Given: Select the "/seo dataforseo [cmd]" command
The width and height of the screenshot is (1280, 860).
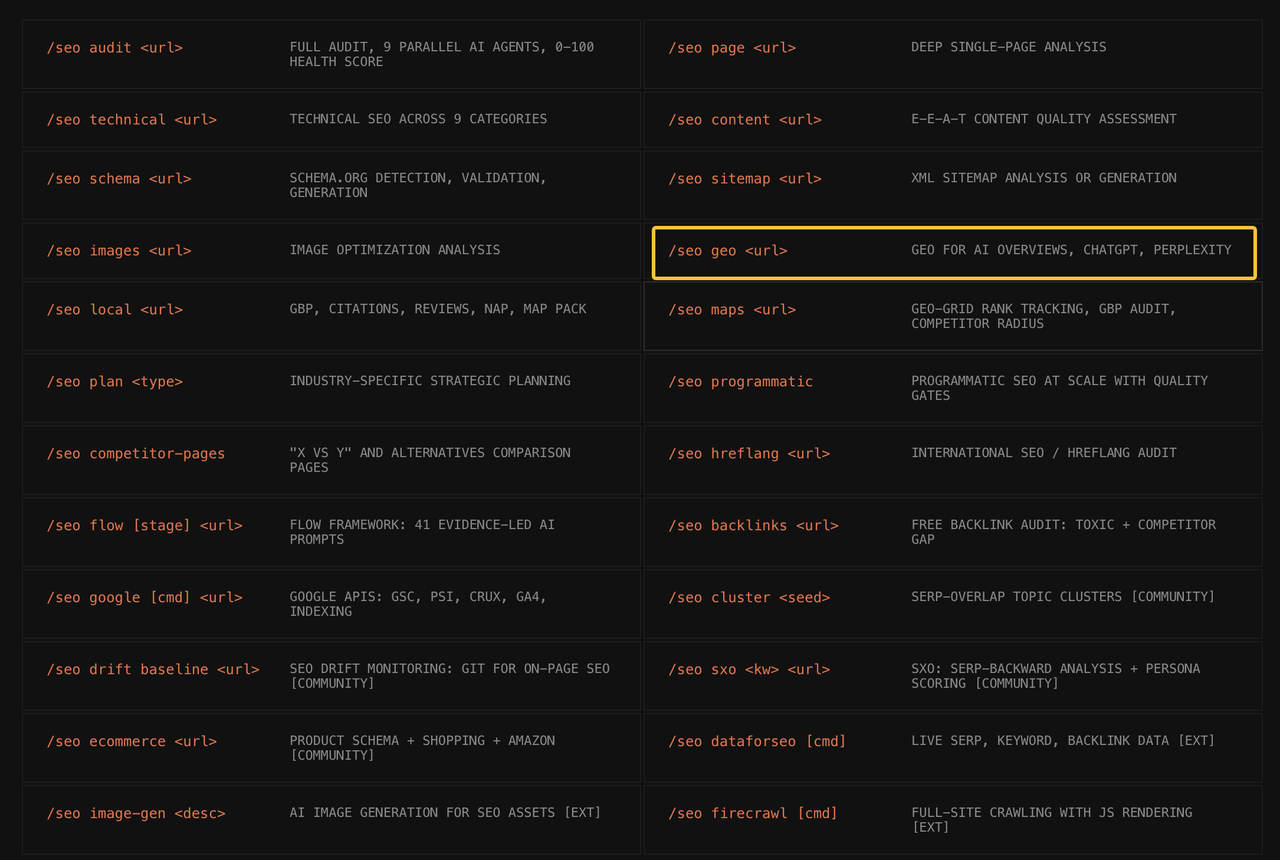Looking at the screenshot, I should click(757, 742).
